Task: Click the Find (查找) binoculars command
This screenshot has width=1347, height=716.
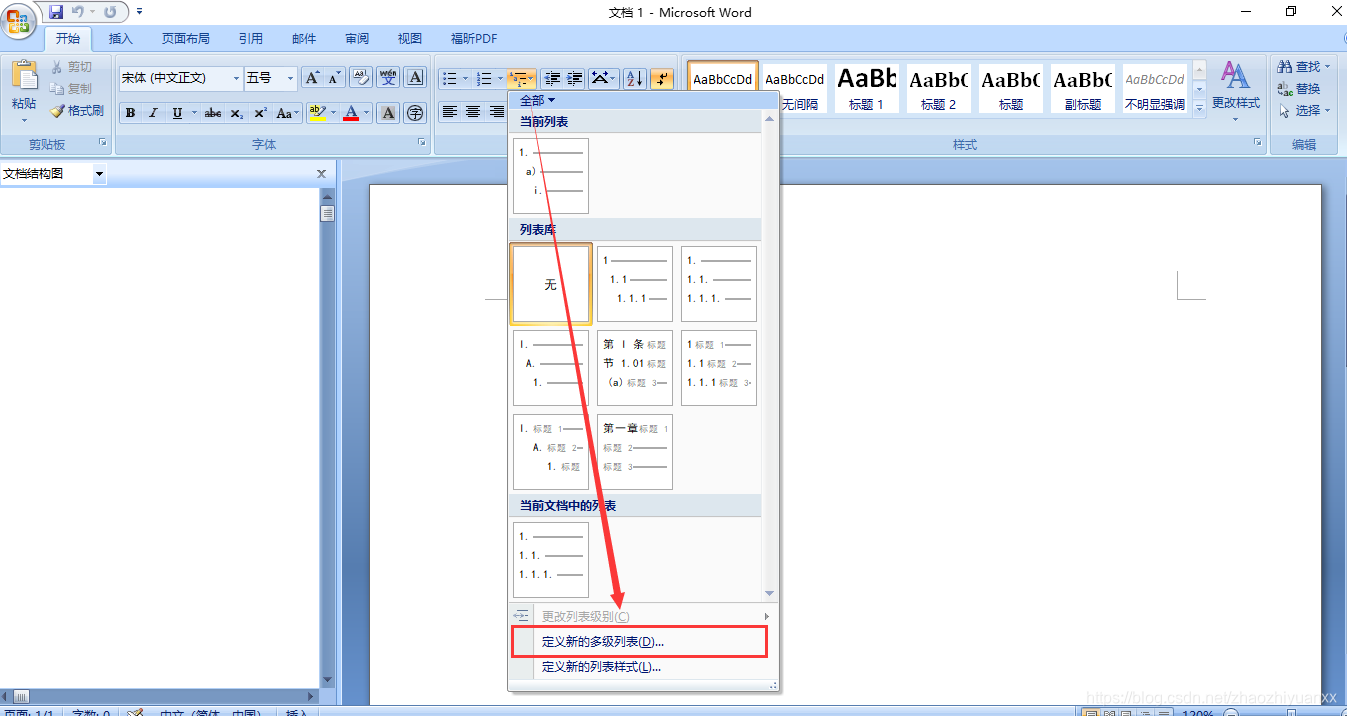Action: coord(1305,67)
